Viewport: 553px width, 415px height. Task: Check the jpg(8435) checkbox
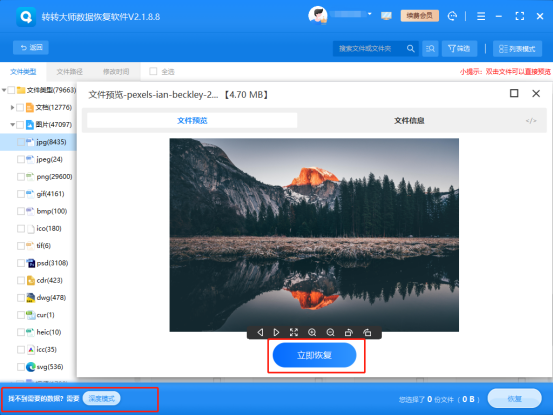pos(21,142)
